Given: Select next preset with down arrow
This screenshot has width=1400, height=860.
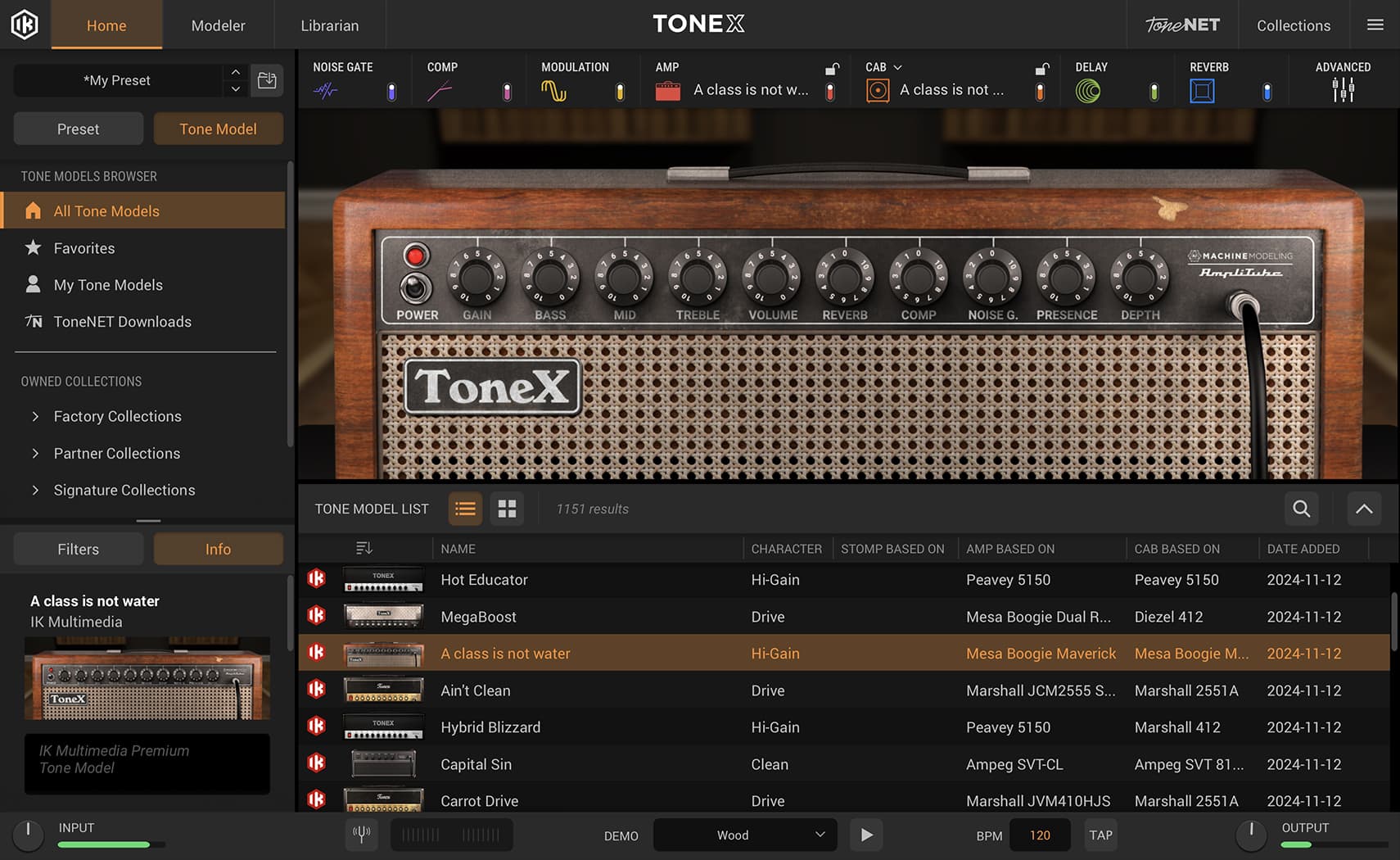Looking at the screenshot, I should tap(236, 88).
